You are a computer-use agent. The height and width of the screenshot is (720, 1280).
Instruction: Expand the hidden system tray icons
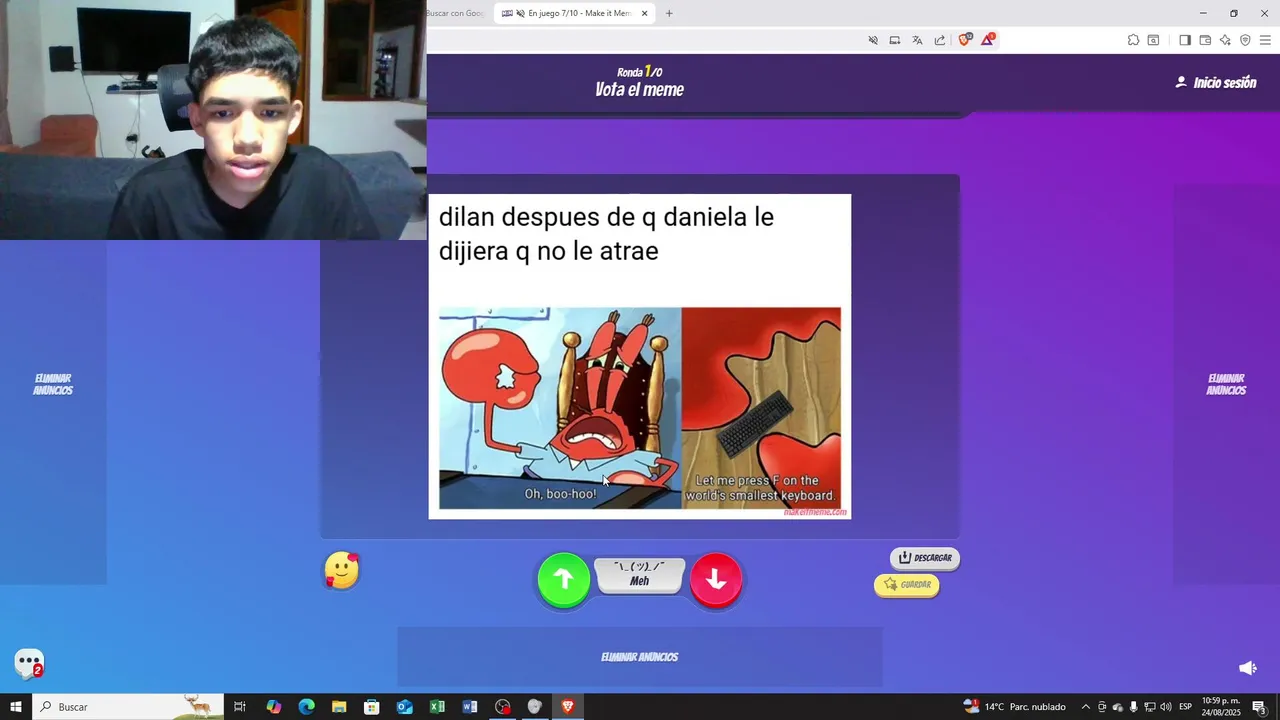coord(1086,707)
